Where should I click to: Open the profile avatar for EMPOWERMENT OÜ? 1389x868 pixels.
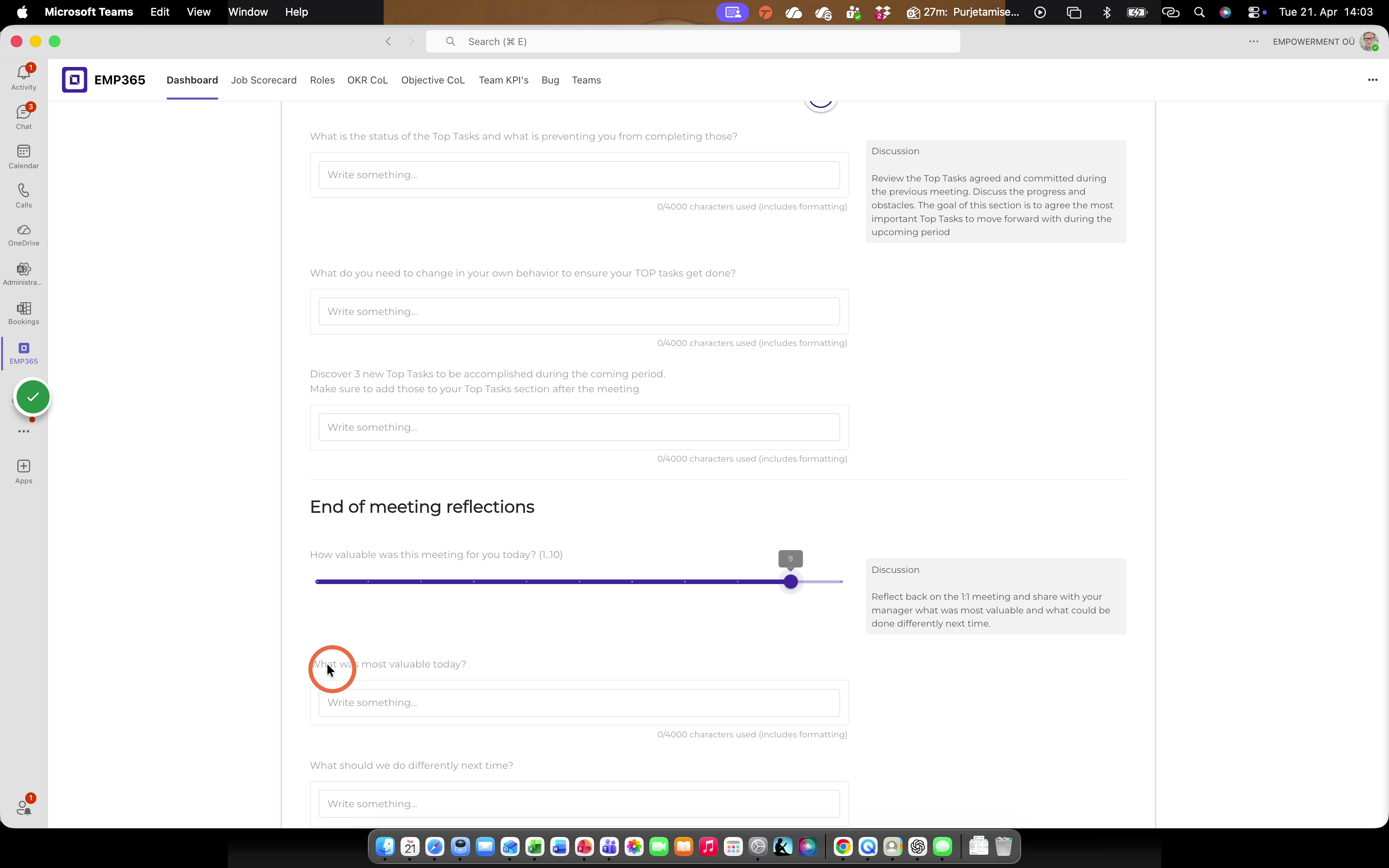[1369, 41]
